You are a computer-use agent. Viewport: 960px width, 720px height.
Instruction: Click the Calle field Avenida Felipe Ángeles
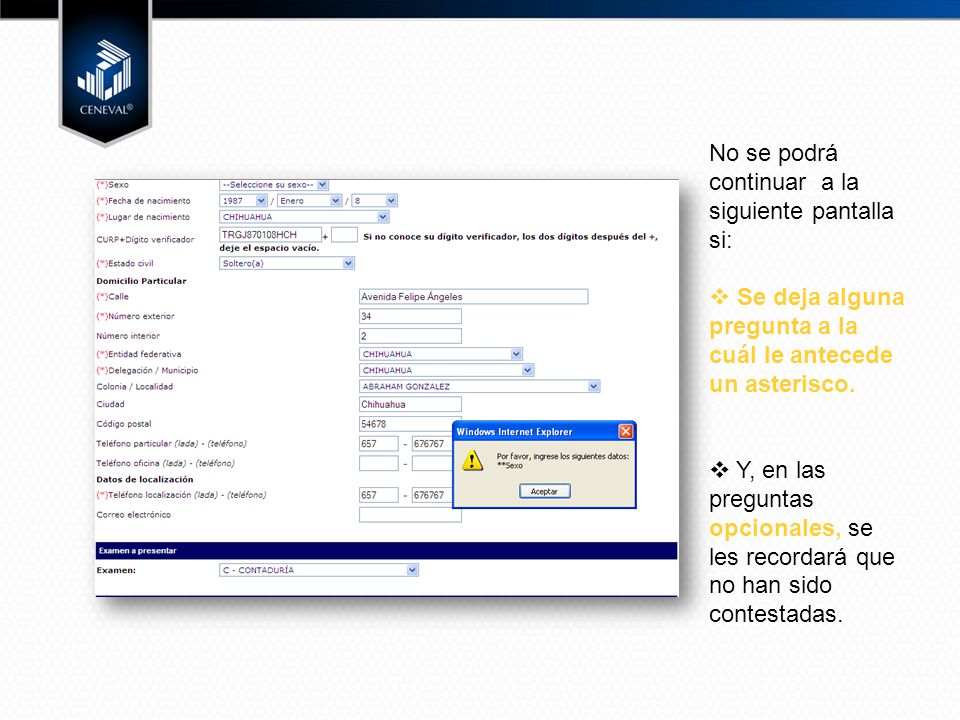[x=473, y=296]
